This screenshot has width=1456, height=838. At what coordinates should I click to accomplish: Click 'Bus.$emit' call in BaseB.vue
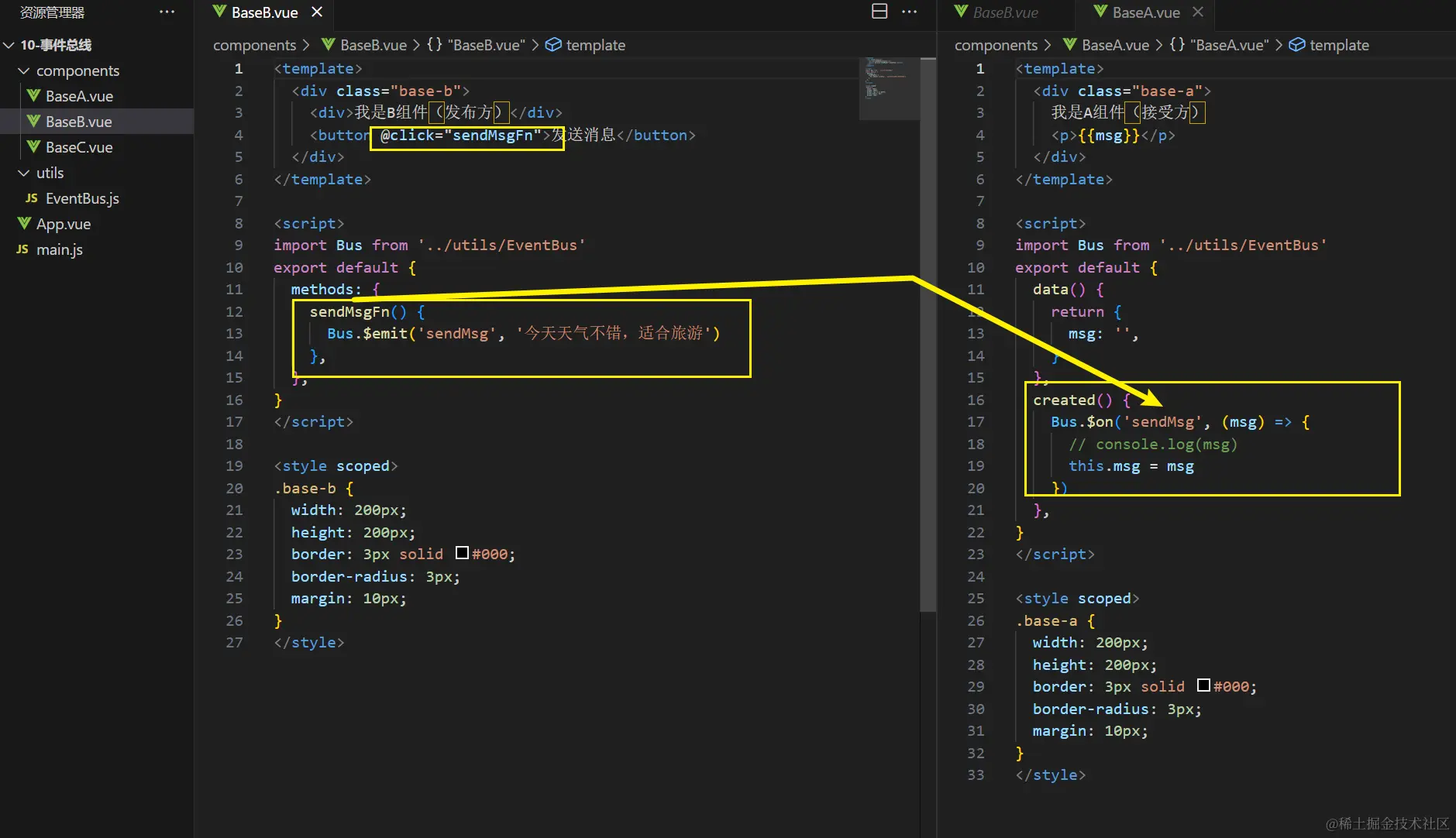click(367, 333)
